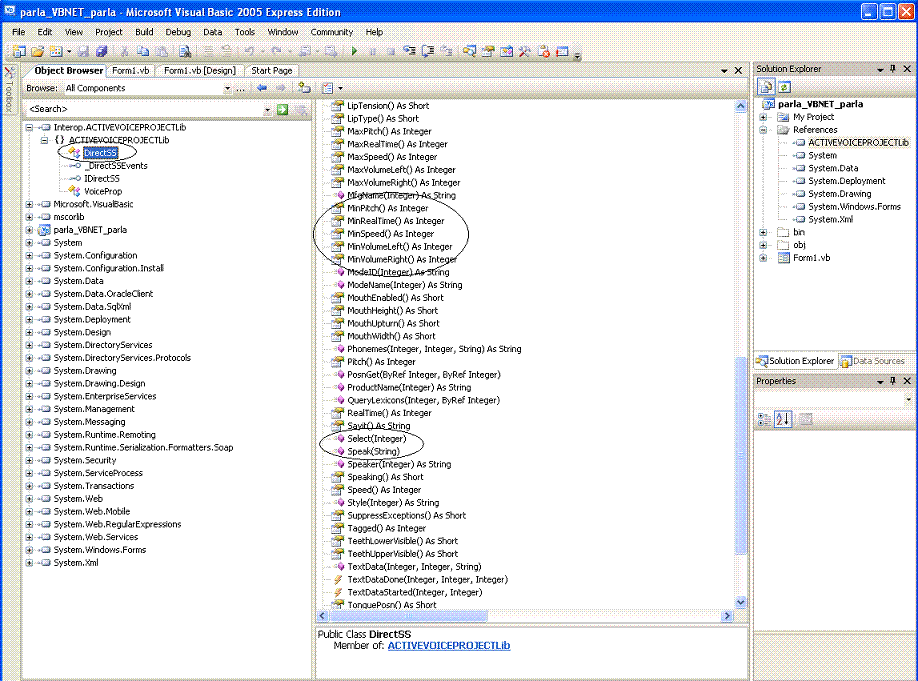Click the Step Into debug icon
This screenshot has height=681, width=918.
click(x=409, y=52)
